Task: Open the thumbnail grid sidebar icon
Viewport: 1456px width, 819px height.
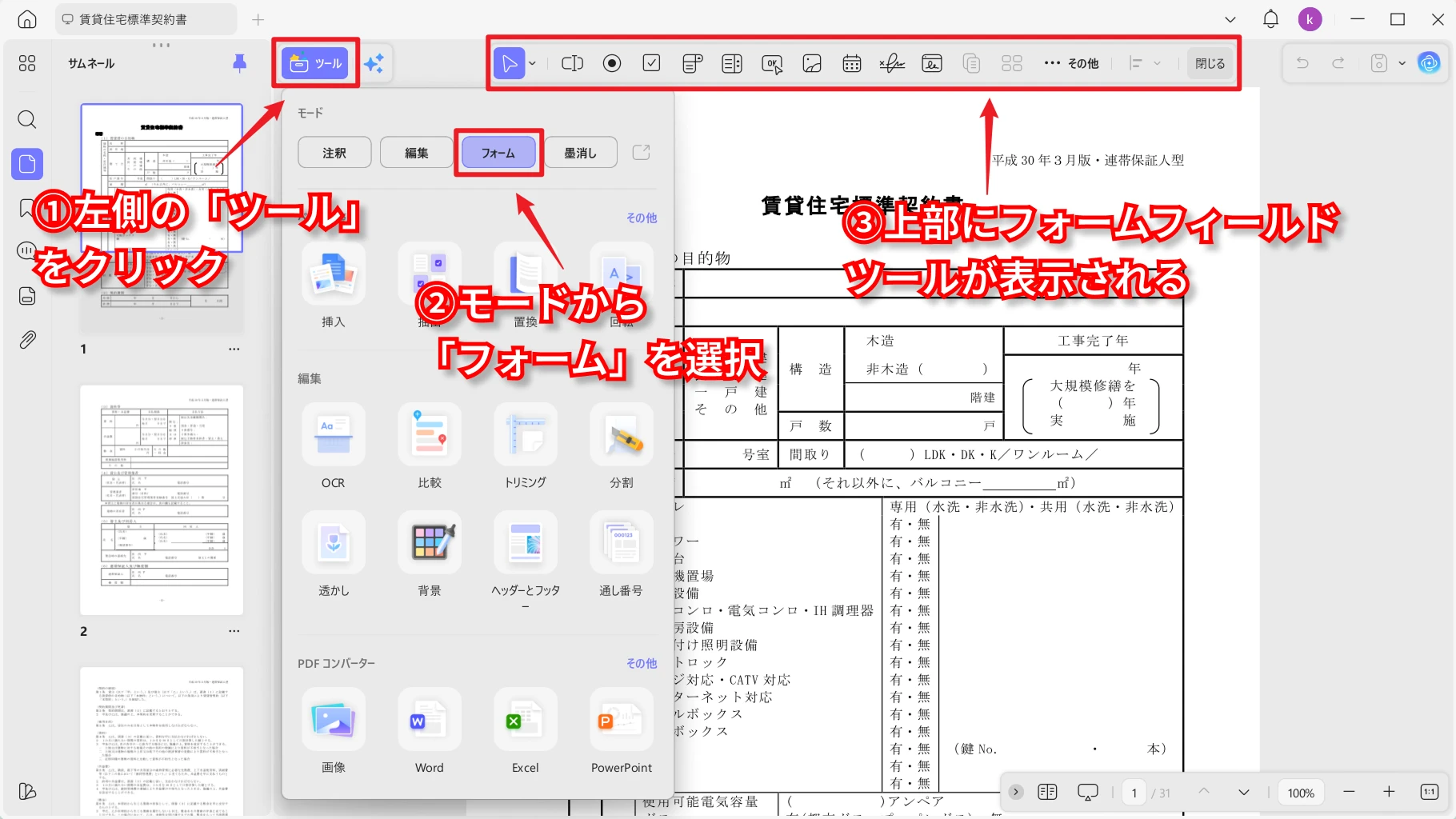Action: pyautogui.click(x=27, y=63)
